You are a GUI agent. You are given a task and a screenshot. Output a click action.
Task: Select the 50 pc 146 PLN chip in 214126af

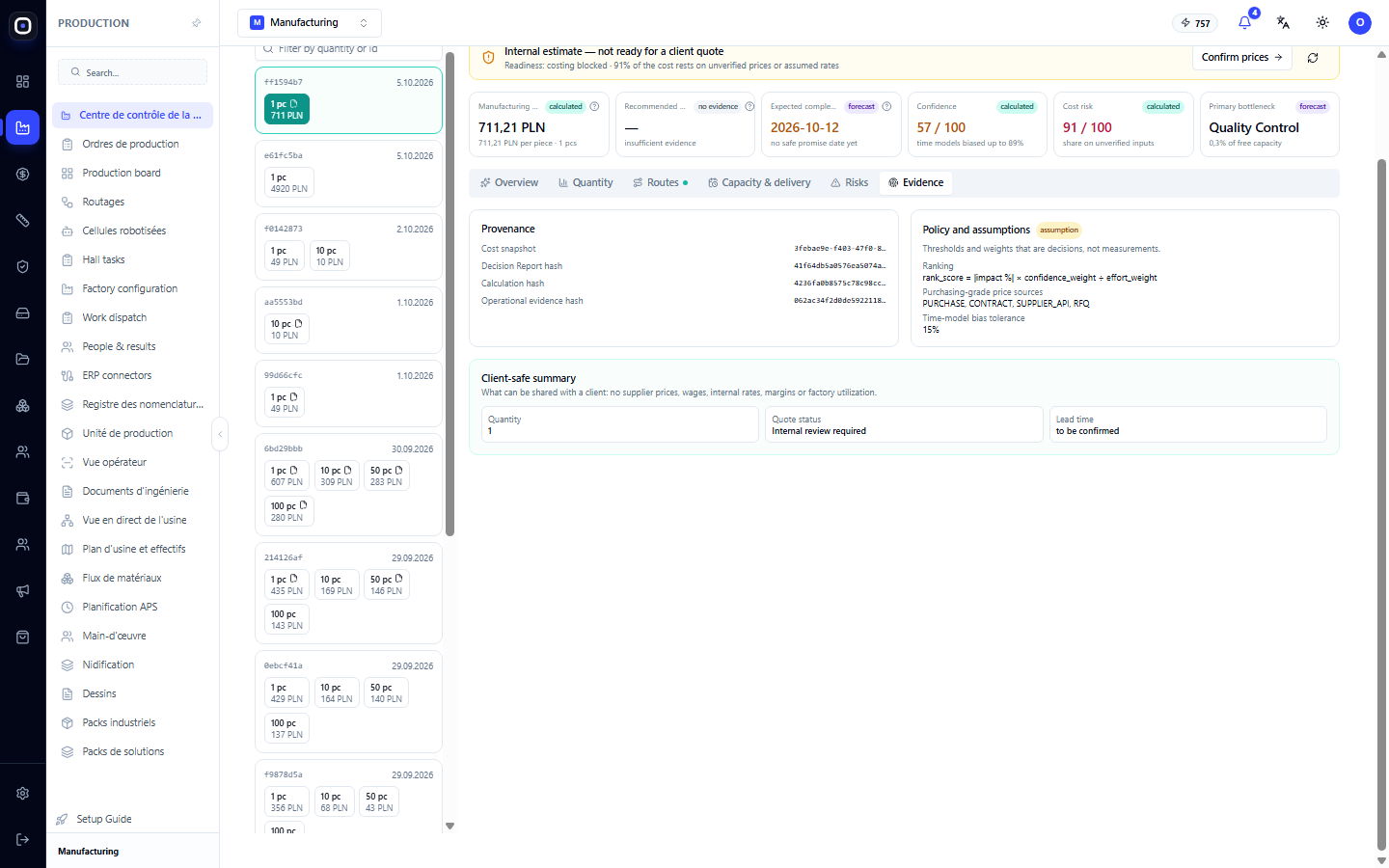pyautogui.click(x=386, y=584)
